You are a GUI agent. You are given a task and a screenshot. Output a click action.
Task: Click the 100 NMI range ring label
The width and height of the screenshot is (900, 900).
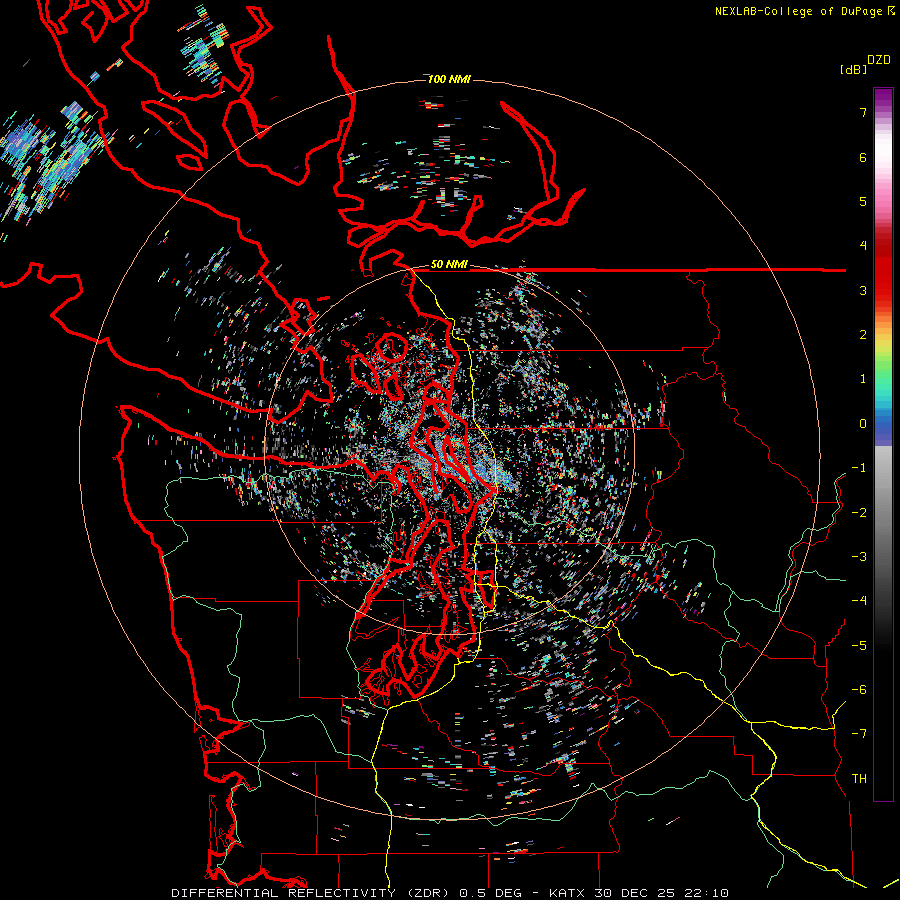click(x=449, y=79)
